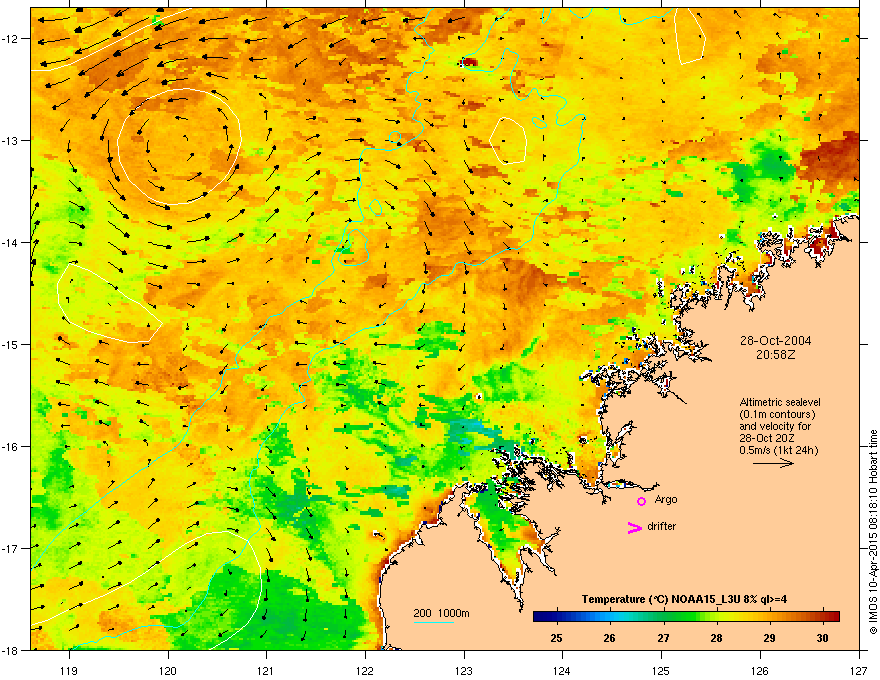Click the Temperature NOAA15_L3U colorbar title
The image size is (880, 680).
684,599
